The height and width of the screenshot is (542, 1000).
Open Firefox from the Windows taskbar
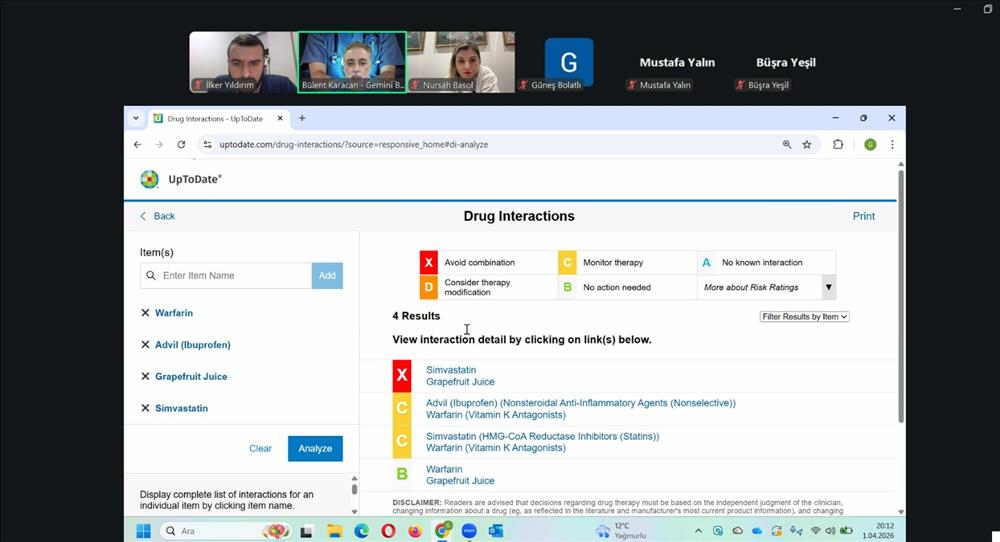pyautogui.click(x=415, y=531)
